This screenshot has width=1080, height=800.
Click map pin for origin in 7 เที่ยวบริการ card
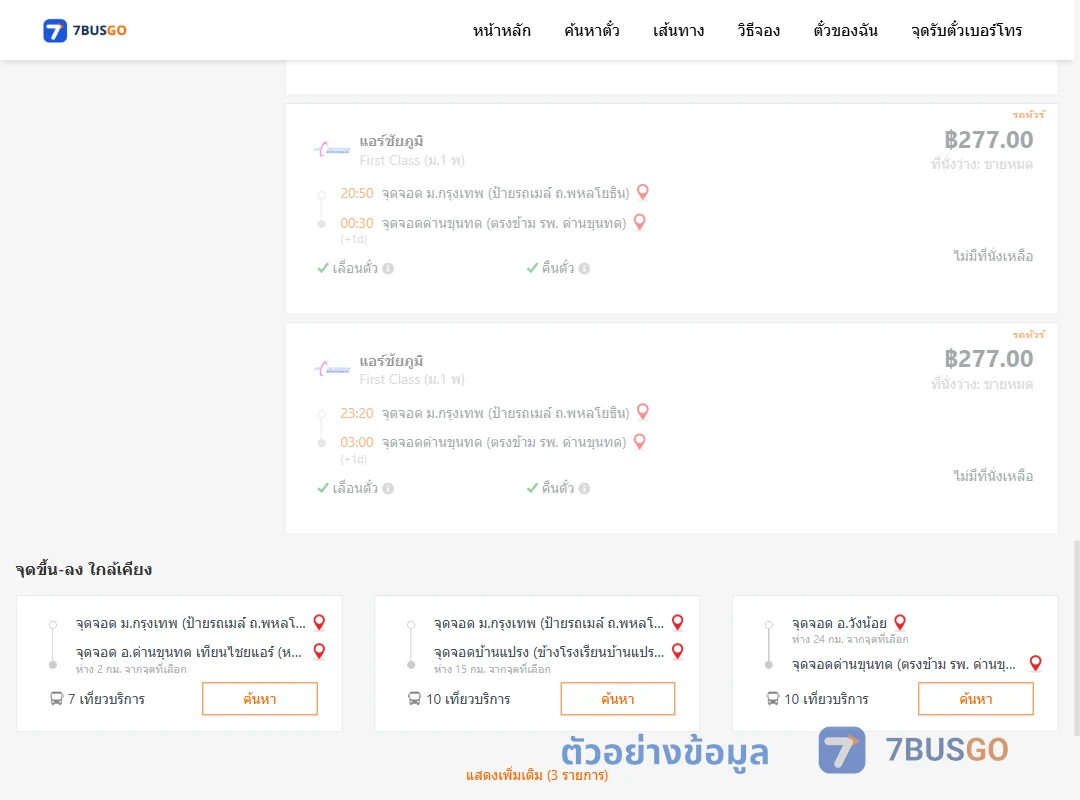(320, 622)
